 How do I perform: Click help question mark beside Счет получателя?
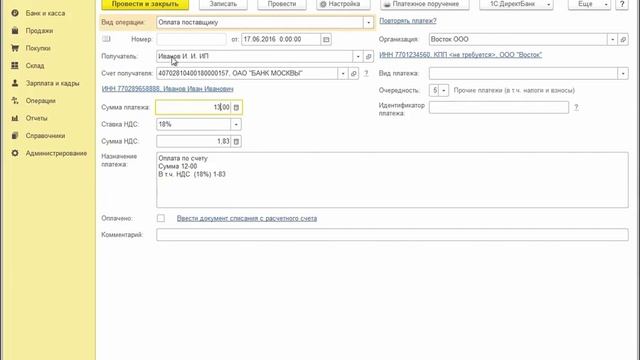[x=366, y=73]
